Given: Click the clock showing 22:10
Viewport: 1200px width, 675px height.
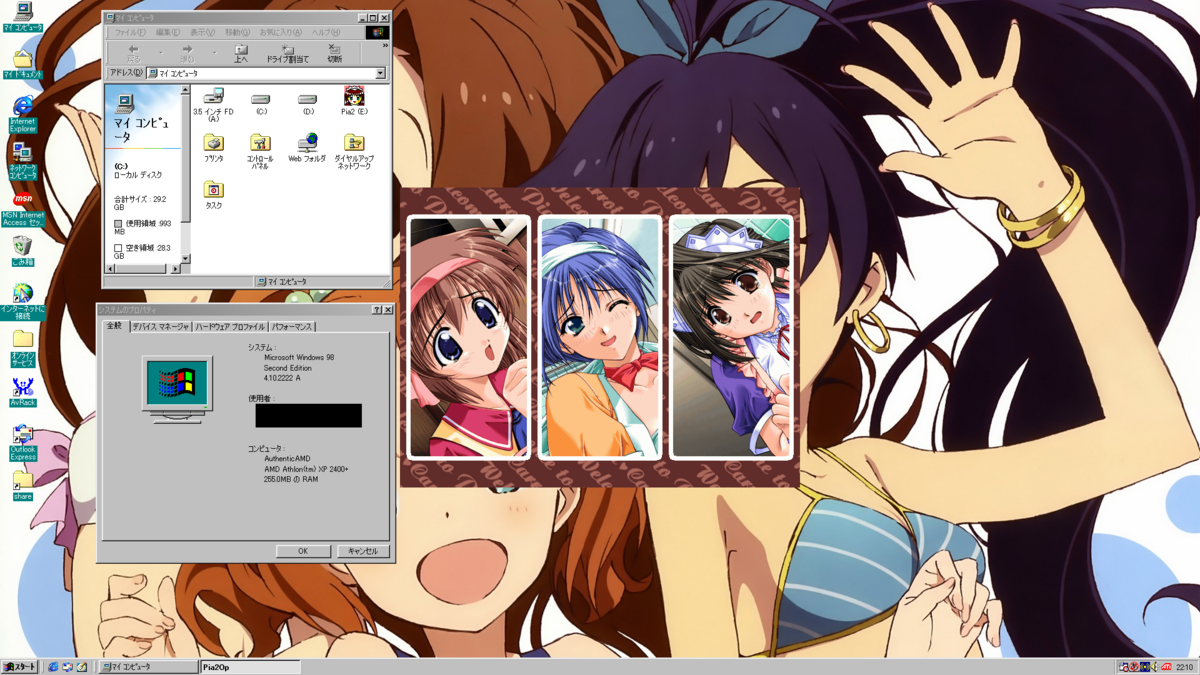Looking at the screenshot, I should (x=1185, y=667).
